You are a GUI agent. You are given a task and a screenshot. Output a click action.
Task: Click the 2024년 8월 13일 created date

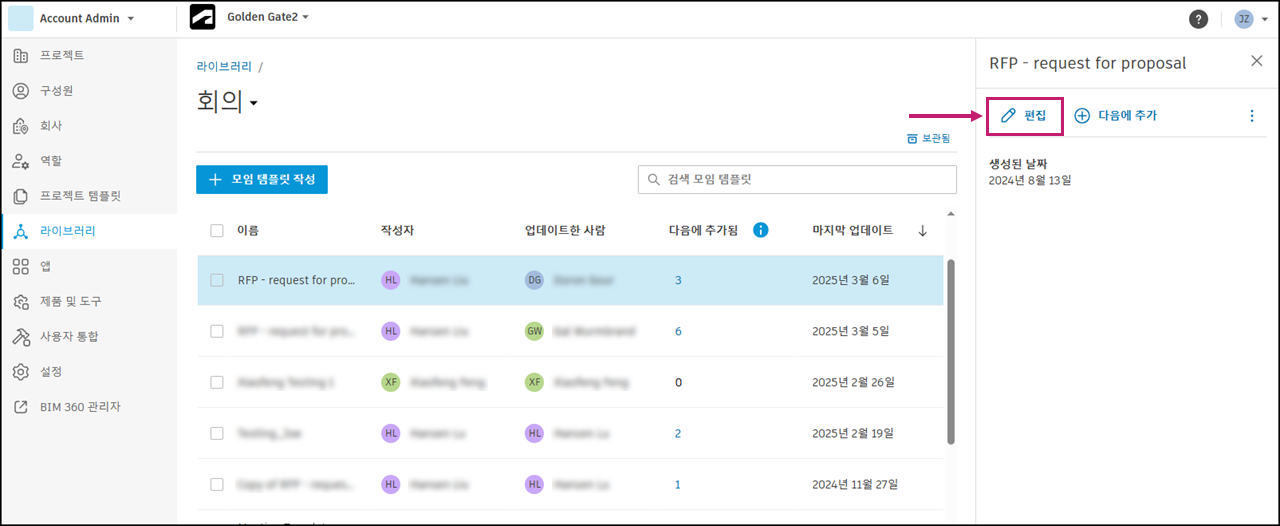pos(1030,181)
